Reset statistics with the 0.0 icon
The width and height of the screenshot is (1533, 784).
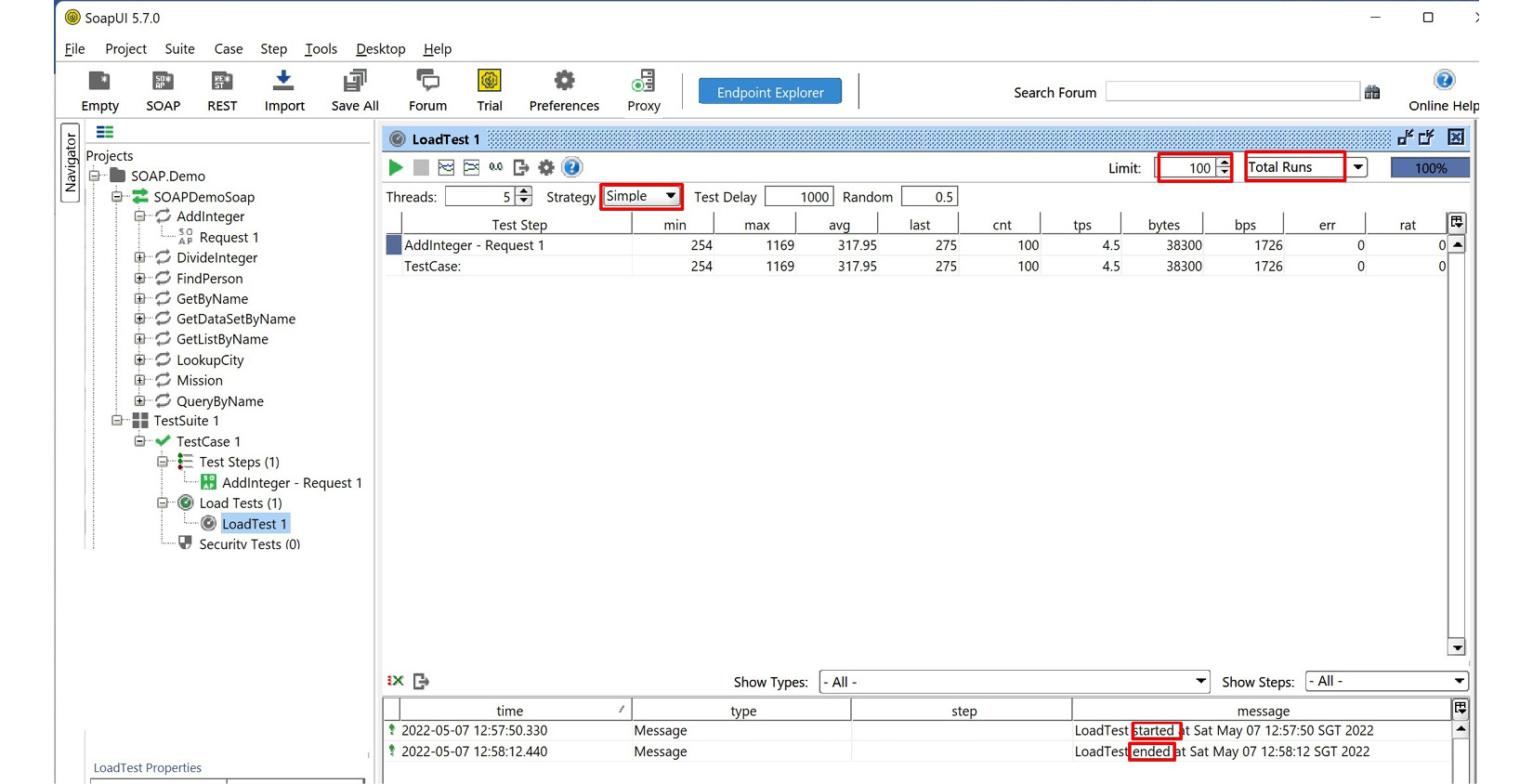(496, 167)
